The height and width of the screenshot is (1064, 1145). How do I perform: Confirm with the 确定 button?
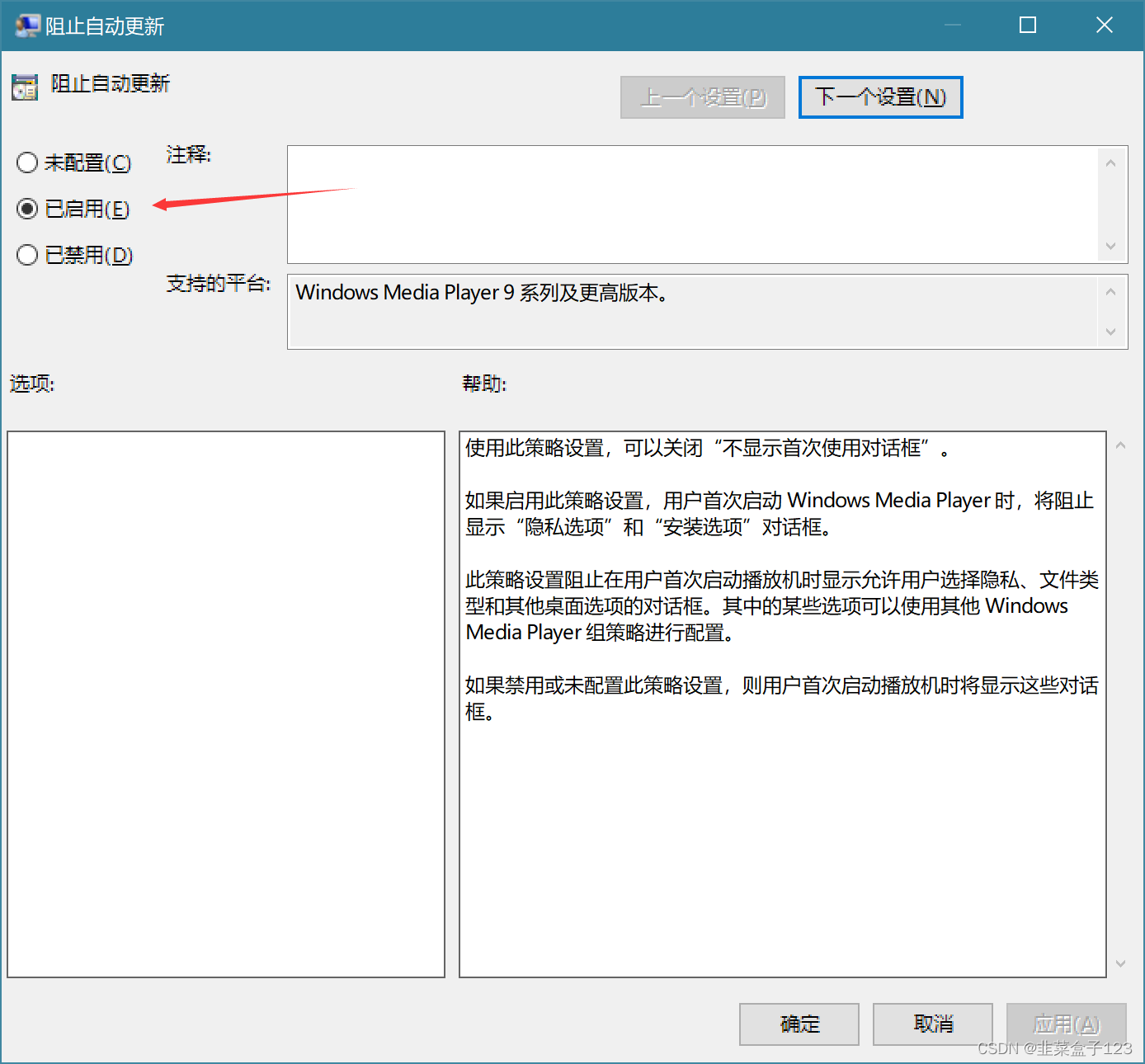[799, 1024]
